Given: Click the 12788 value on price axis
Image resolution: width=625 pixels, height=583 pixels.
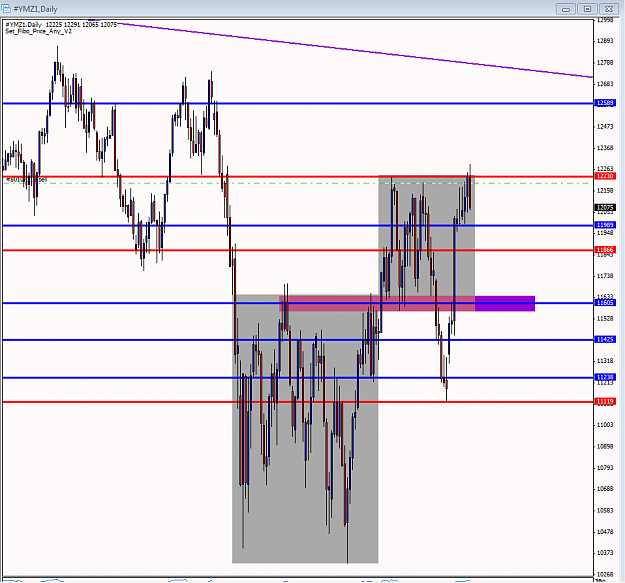Looking at the screenshot, I should pos(605,63).
